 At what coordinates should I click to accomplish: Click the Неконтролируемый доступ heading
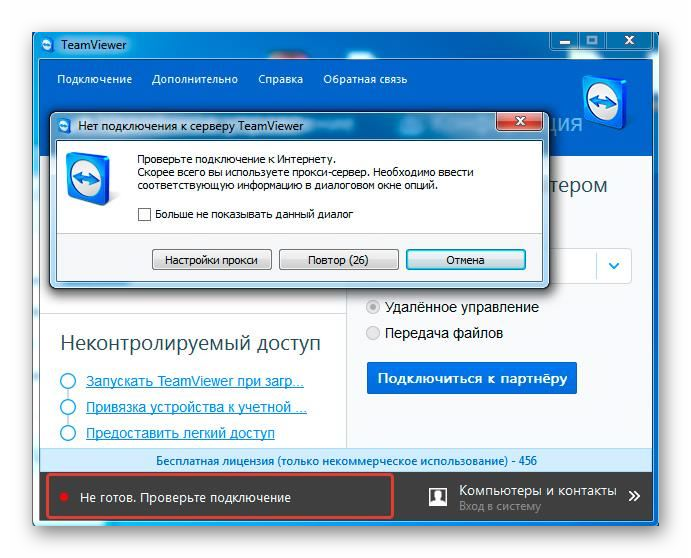pyautogui.click(x=190, y=343)
